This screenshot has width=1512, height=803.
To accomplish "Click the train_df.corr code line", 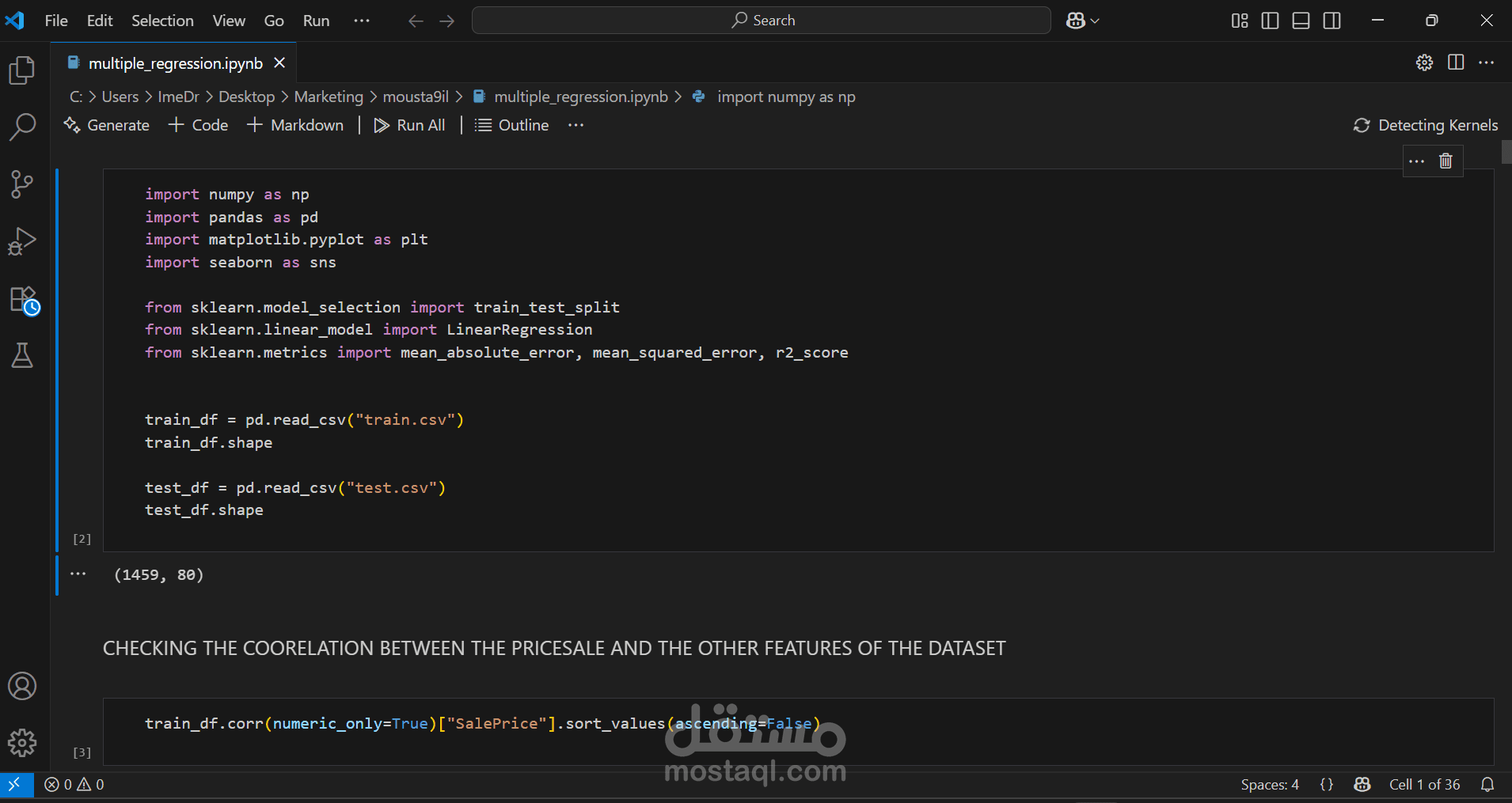I will (x=483, y=723).
